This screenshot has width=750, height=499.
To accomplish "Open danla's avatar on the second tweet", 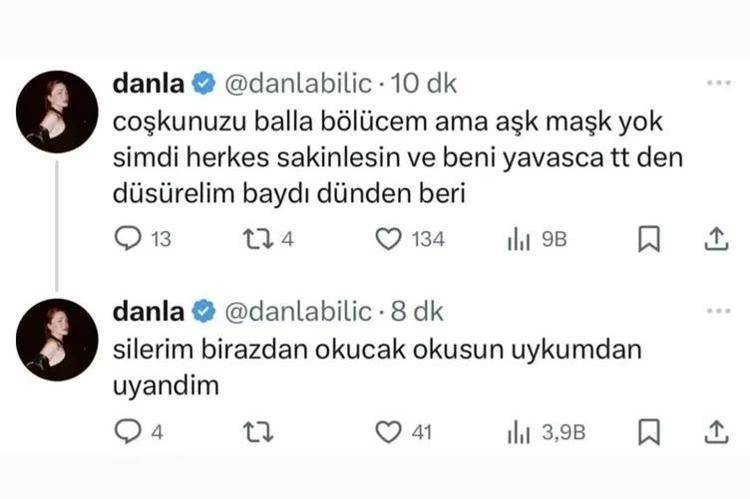I will click(x=57, y=340).
